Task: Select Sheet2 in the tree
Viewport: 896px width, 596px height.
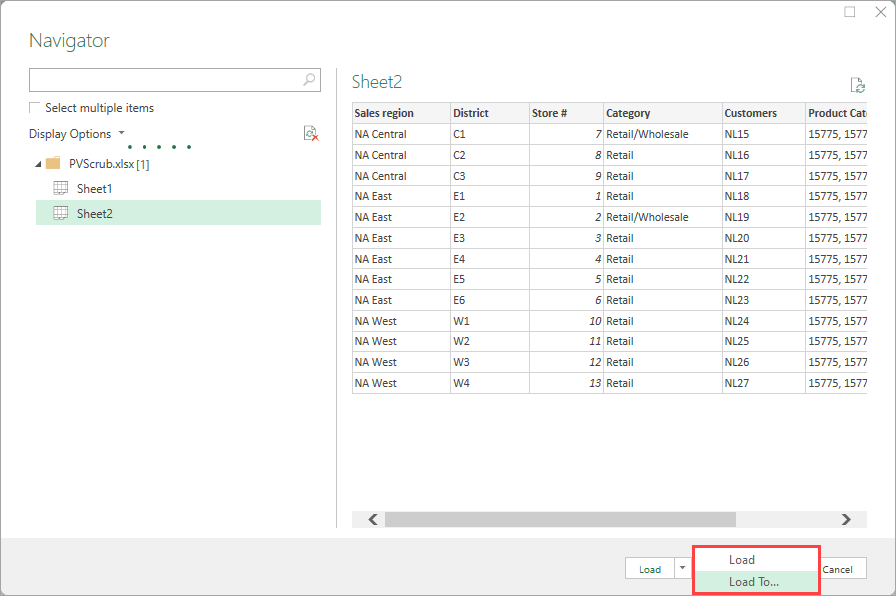Action: click(178, 213)
